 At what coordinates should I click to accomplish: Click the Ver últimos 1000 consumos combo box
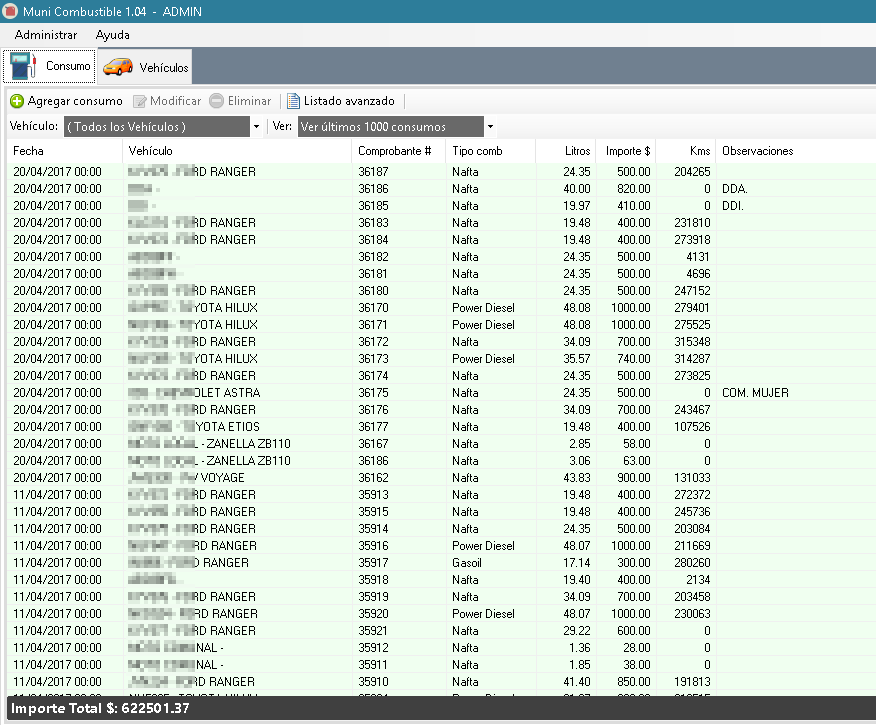(391, 127)
